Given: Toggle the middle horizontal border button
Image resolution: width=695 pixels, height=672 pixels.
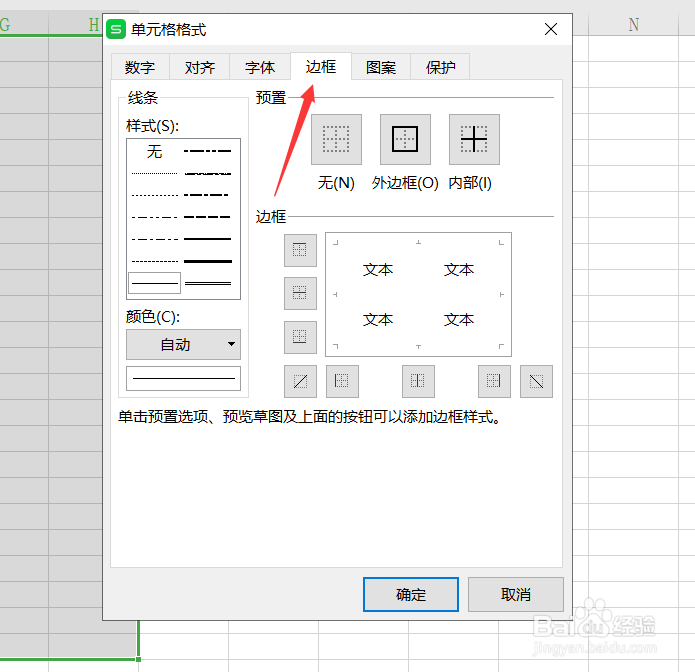Looking at the screenshot, I should point(300,293).
